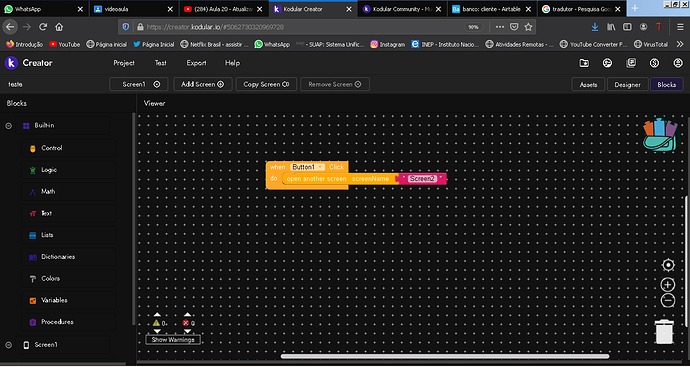The height and width of the screenshot is (367, 690).
Task: Center the blocks workspace view
Action: 668,265
